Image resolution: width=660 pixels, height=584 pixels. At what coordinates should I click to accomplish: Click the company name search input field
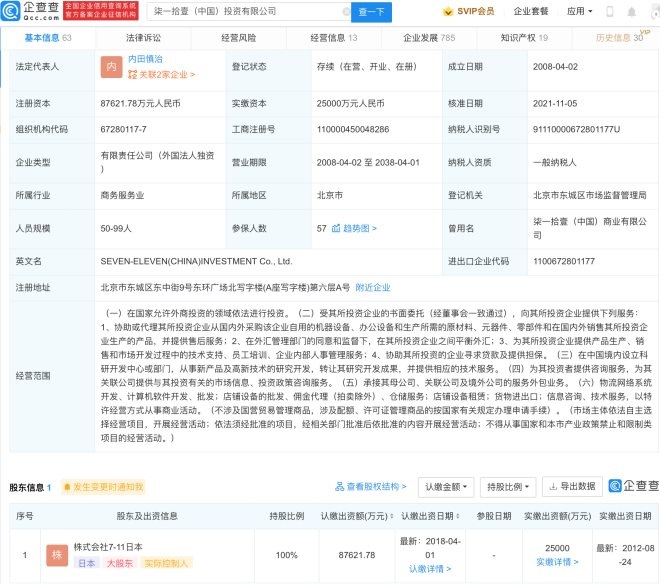230,12
